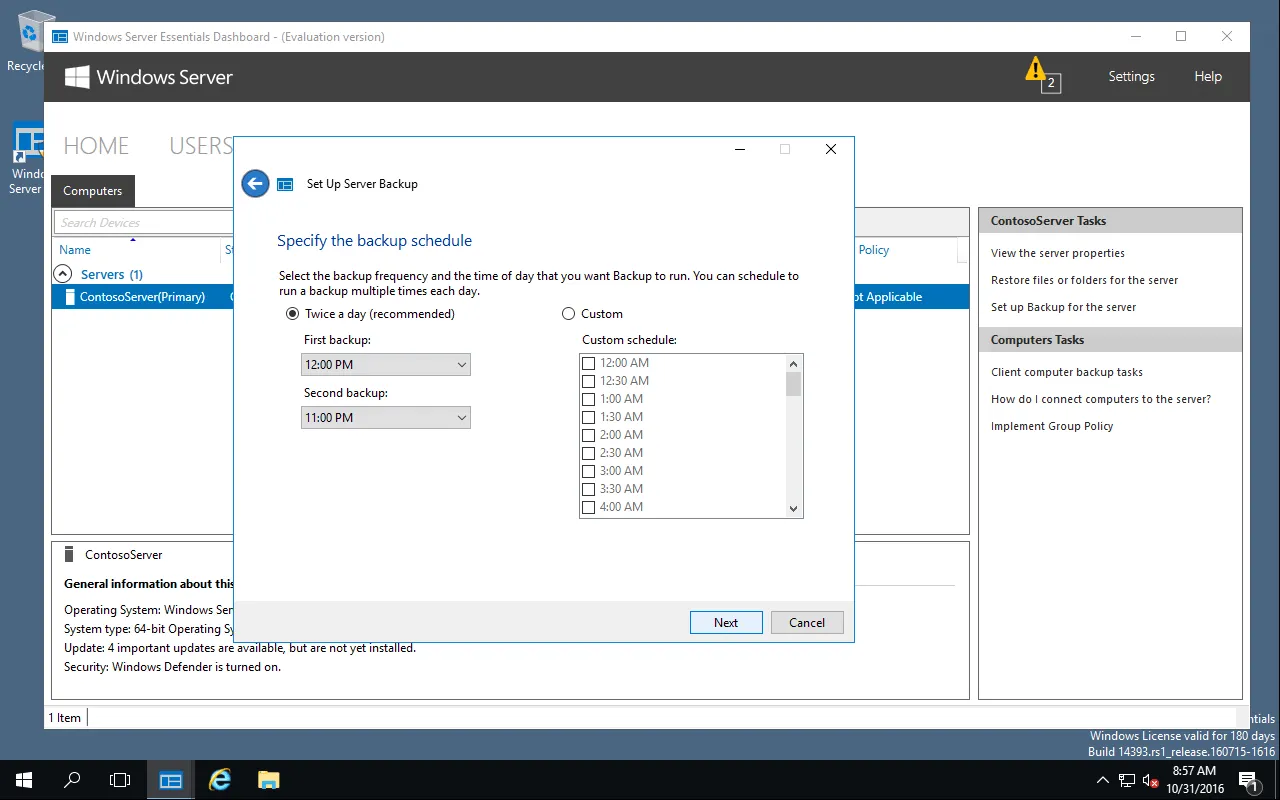
Task: Check the 12:30 AM schedule box
Action: (588, 381)
